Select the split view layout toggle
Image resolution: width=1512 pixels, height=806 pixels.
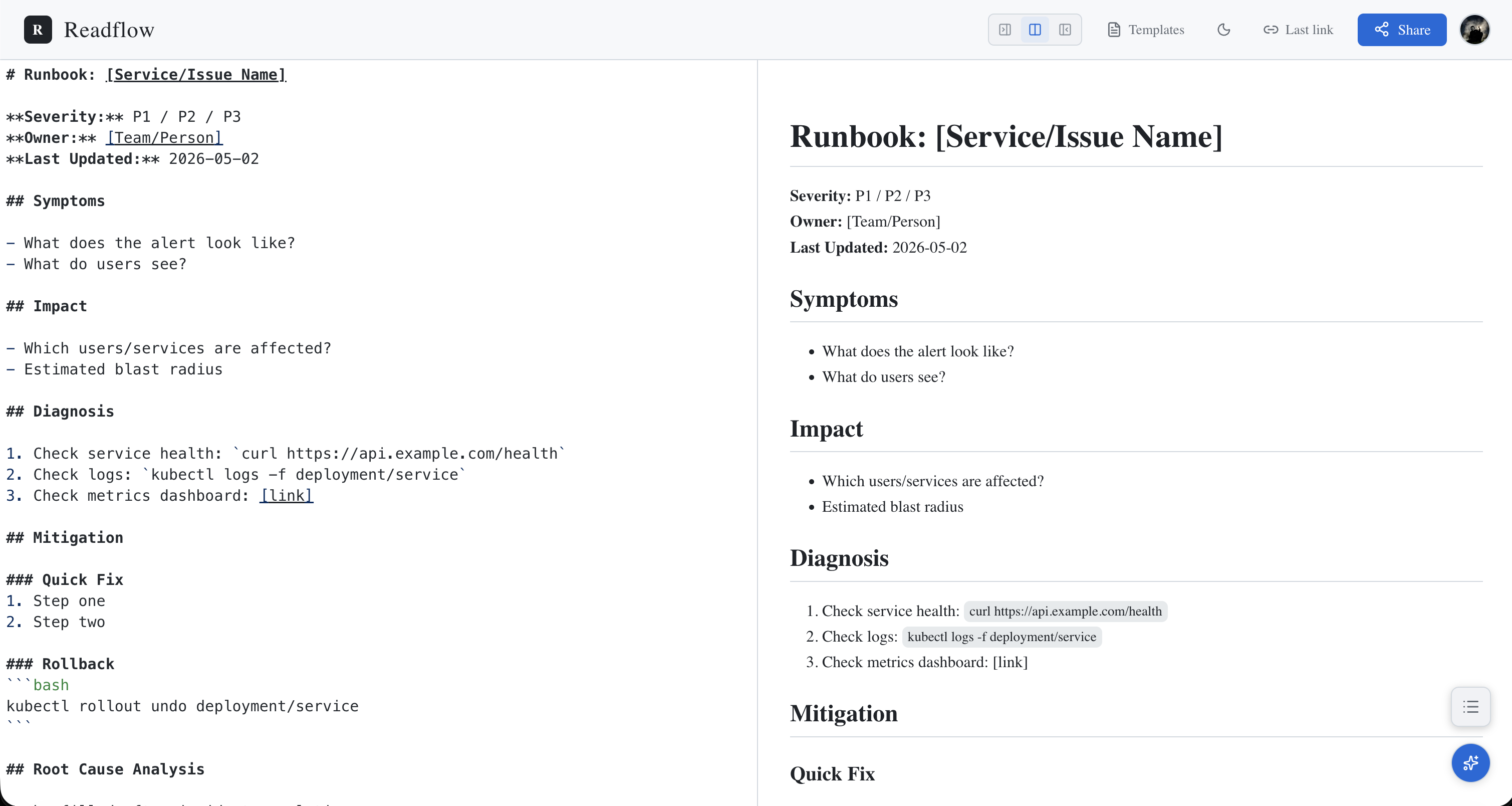(1035, 30)
